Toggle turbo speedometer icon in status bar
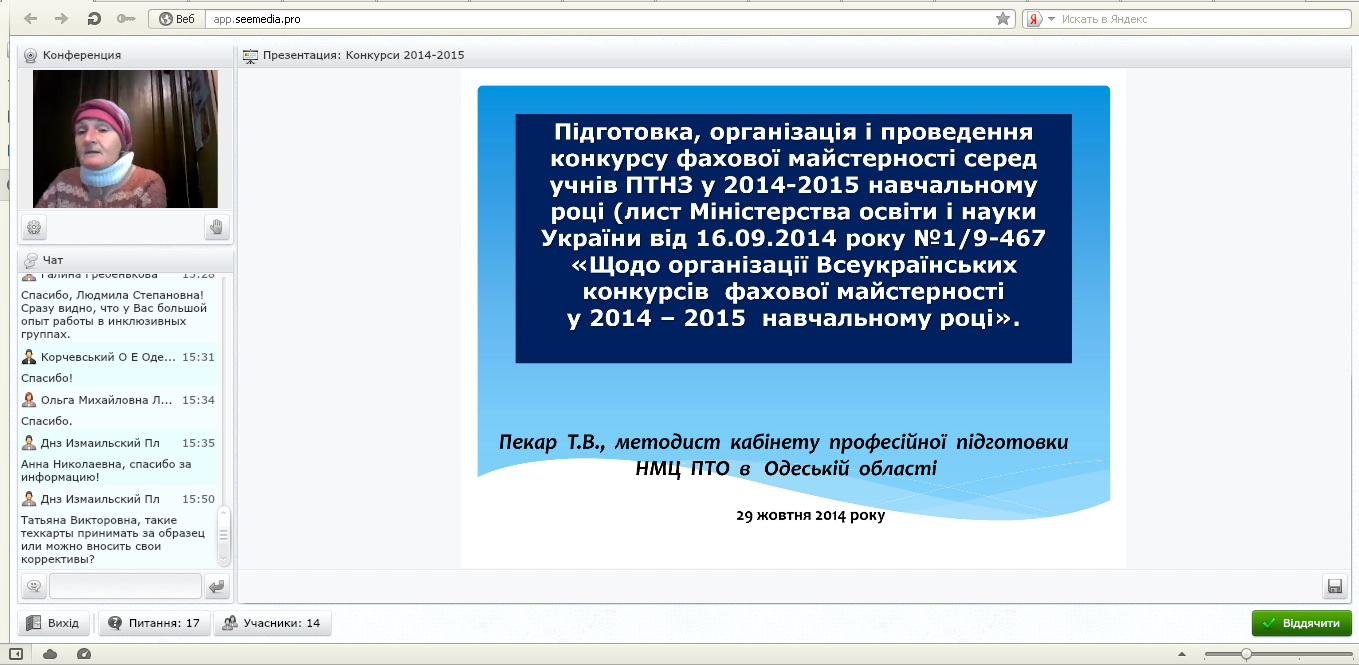 coord(83,654)
